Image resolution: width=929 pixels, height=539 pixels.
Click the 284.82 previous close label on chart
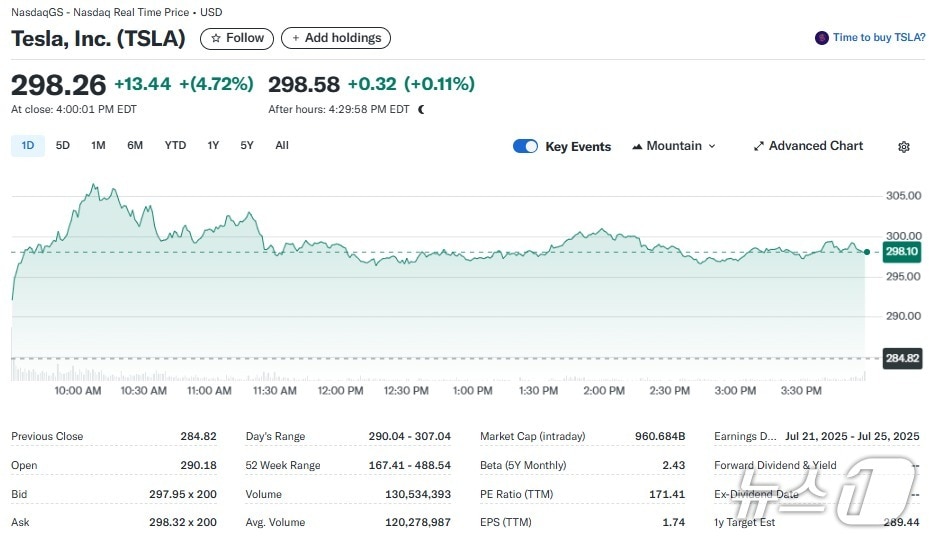coord(901,358)
